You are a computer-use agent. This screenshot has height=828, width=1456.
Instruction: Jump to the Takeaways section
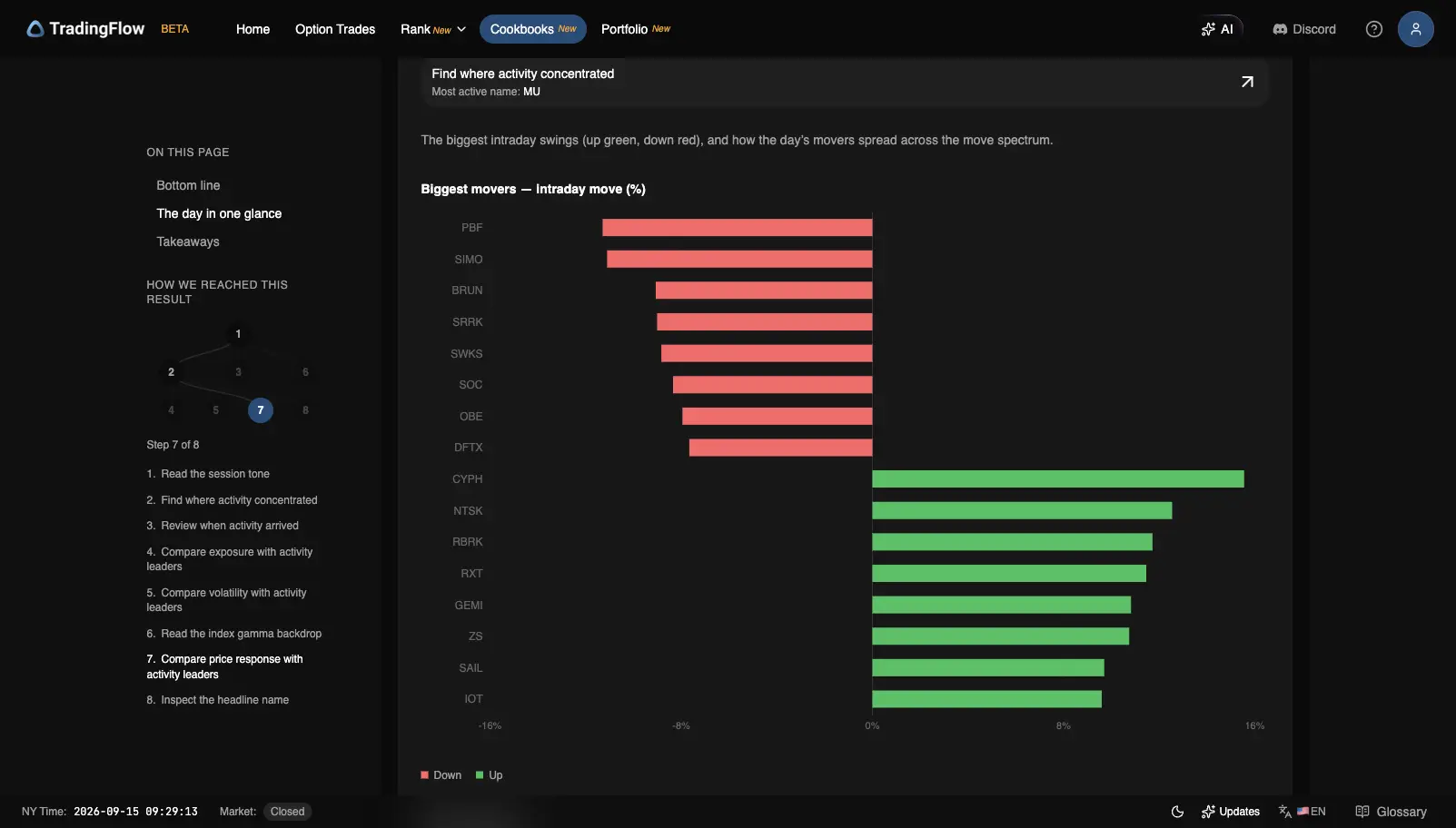coord(188,241)
